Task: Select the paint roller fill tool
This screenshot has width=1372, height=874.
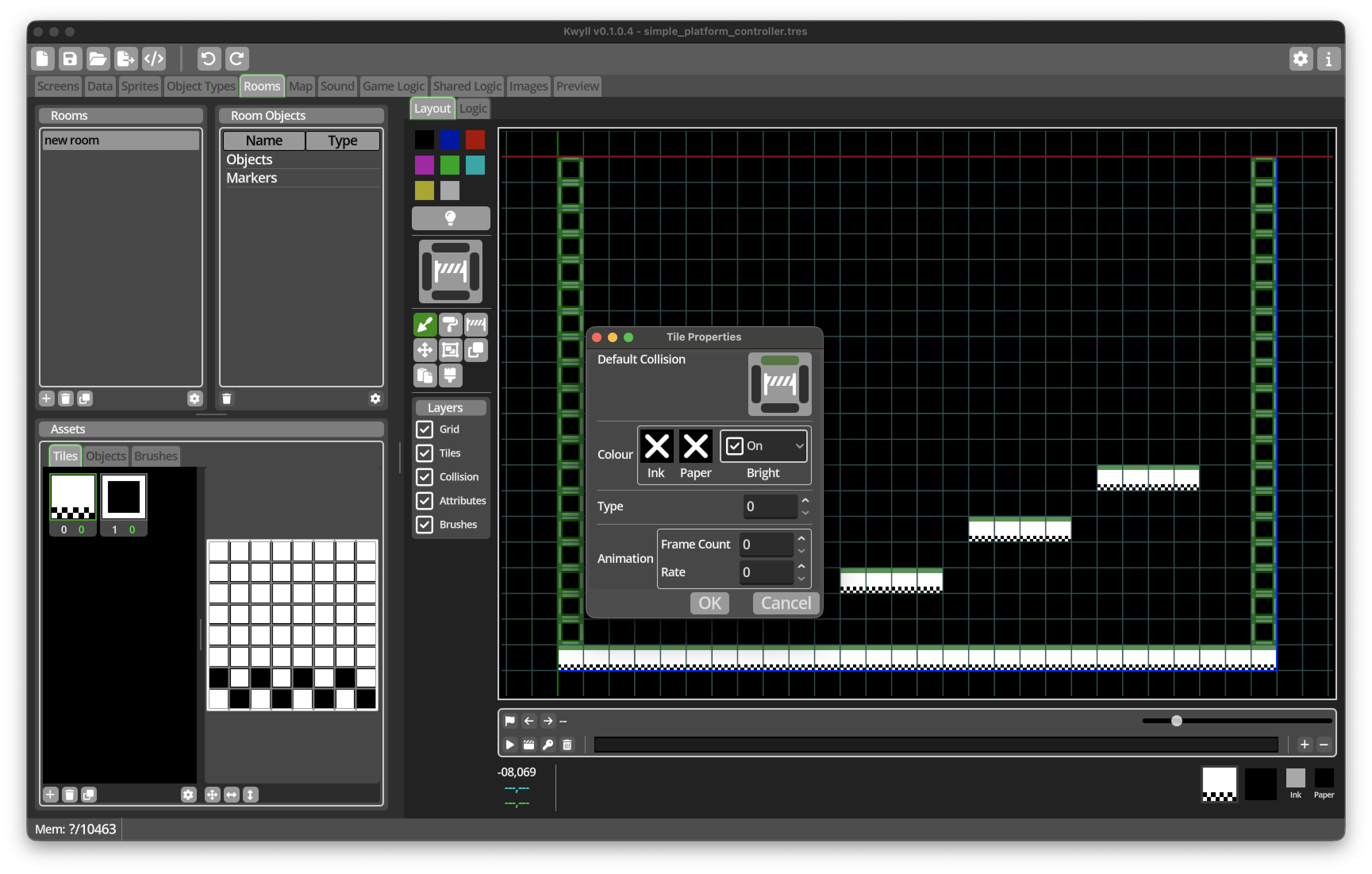Action: 450,325
